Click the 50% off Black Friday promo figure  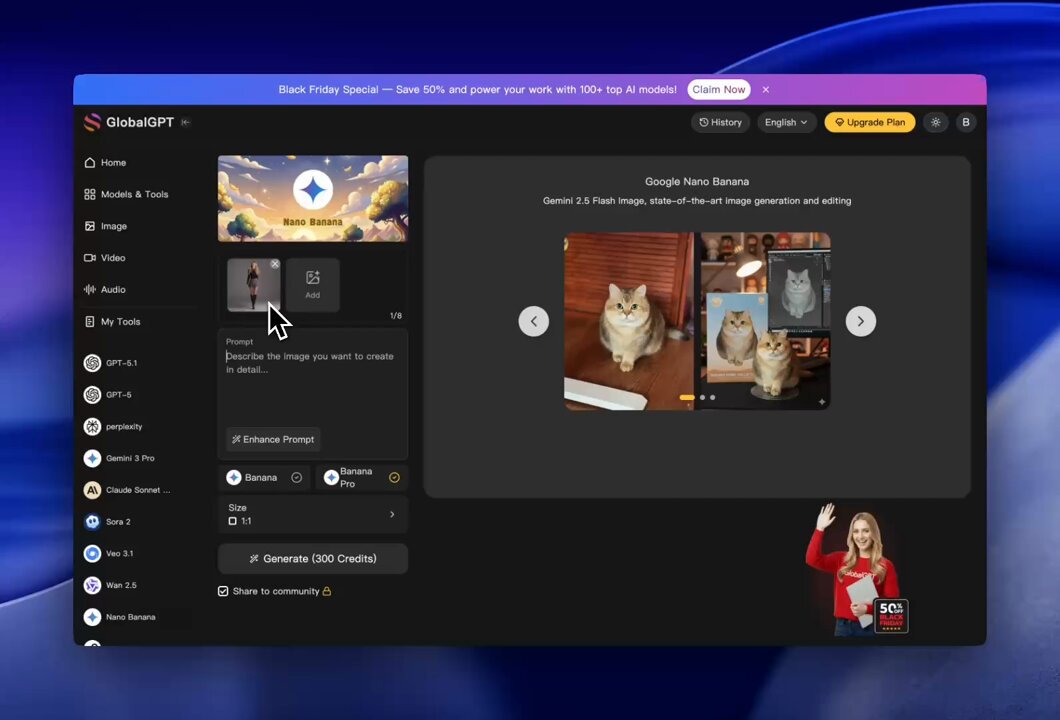click(857, 569)
